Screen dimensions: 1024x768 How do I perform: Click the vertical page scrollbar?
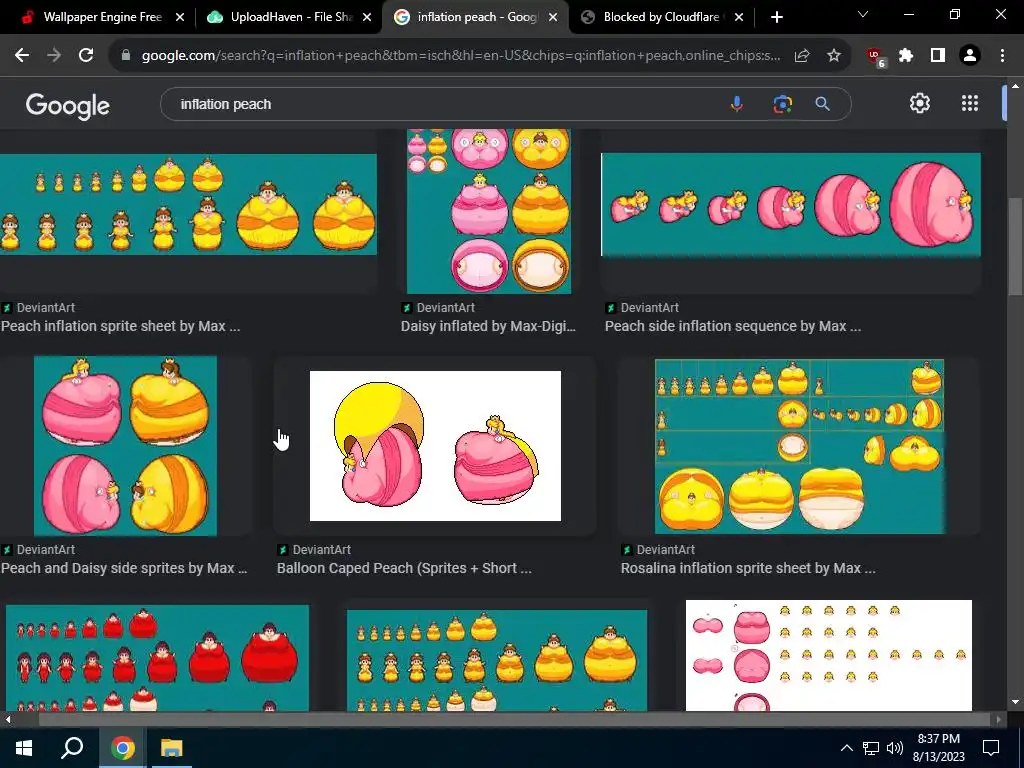(1016, 246)
